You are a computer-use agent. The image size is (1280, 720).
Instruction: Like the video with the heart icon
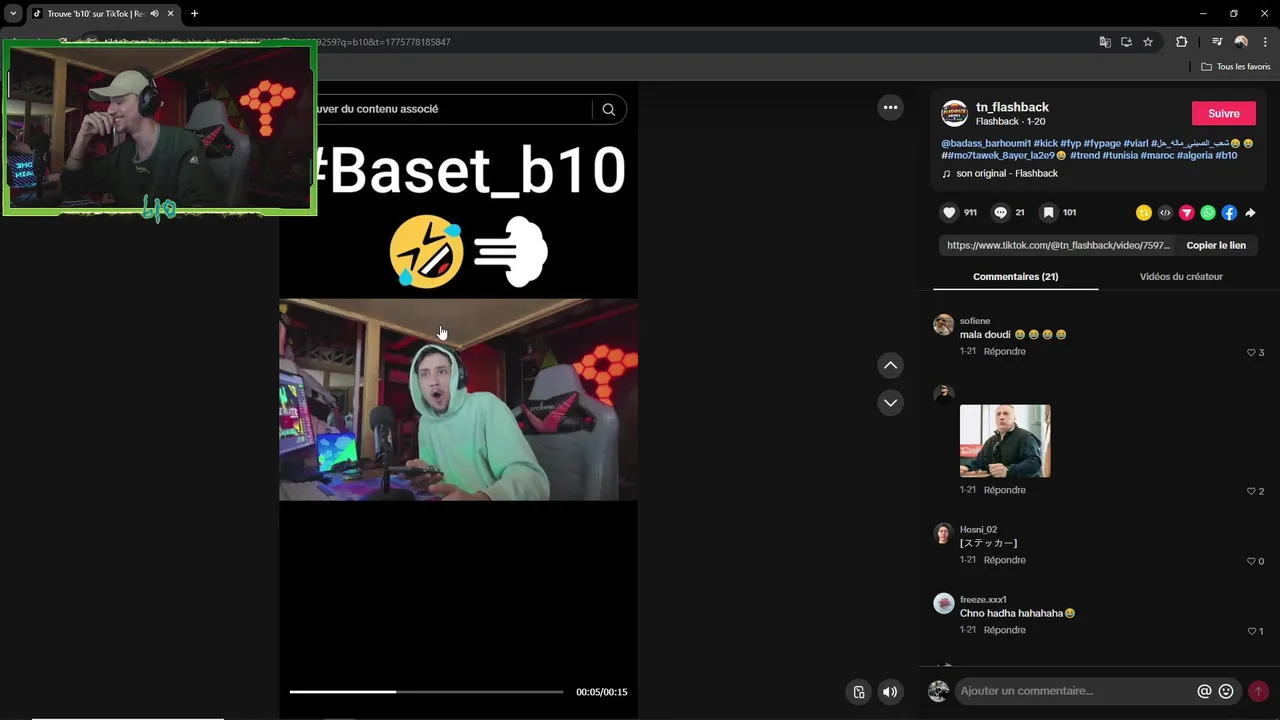[x=949, y=212]
